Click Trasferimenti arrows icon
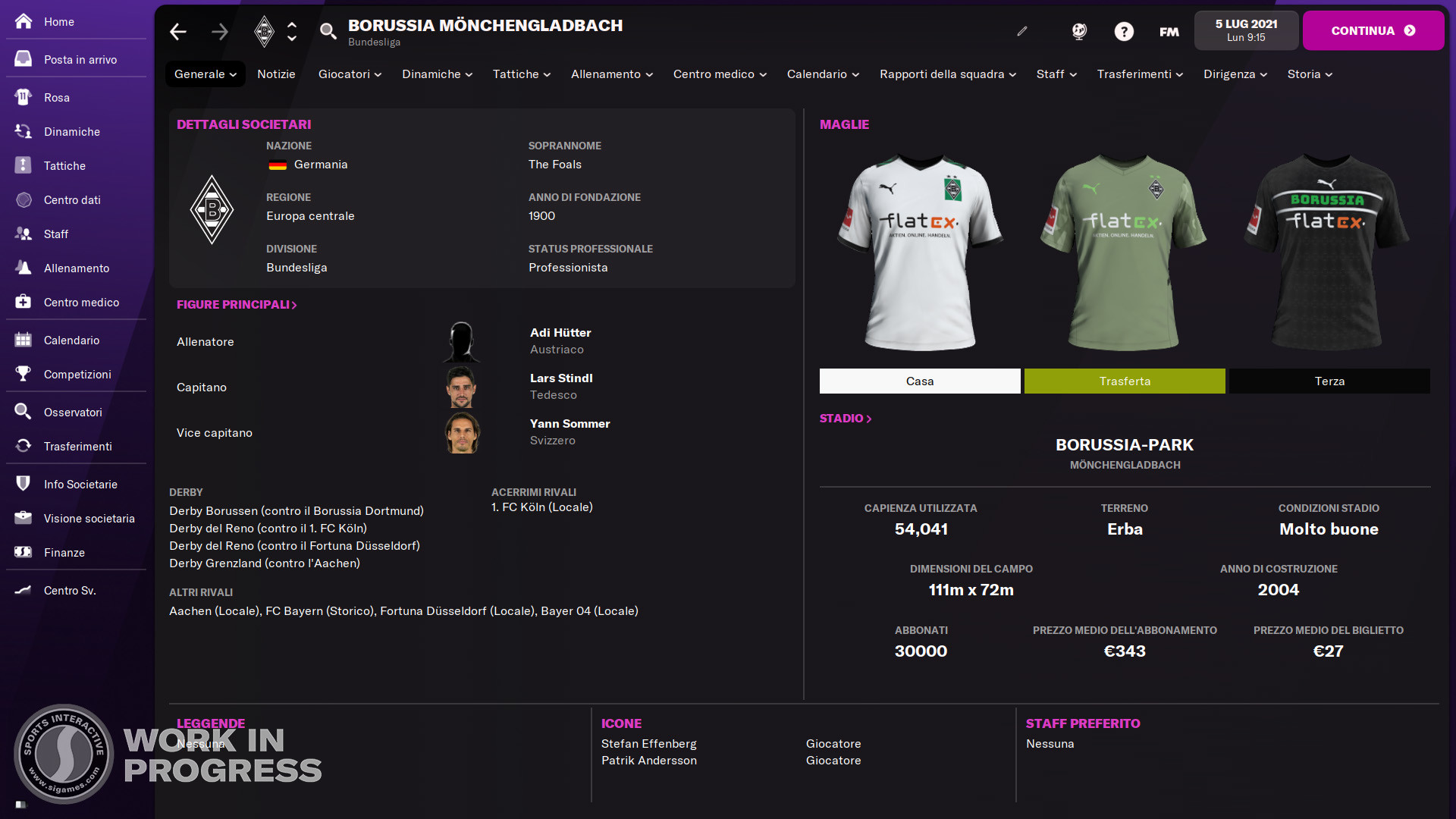Image resolution: width=1456 pixels, height=819 pixels. (x=24, y=446)
